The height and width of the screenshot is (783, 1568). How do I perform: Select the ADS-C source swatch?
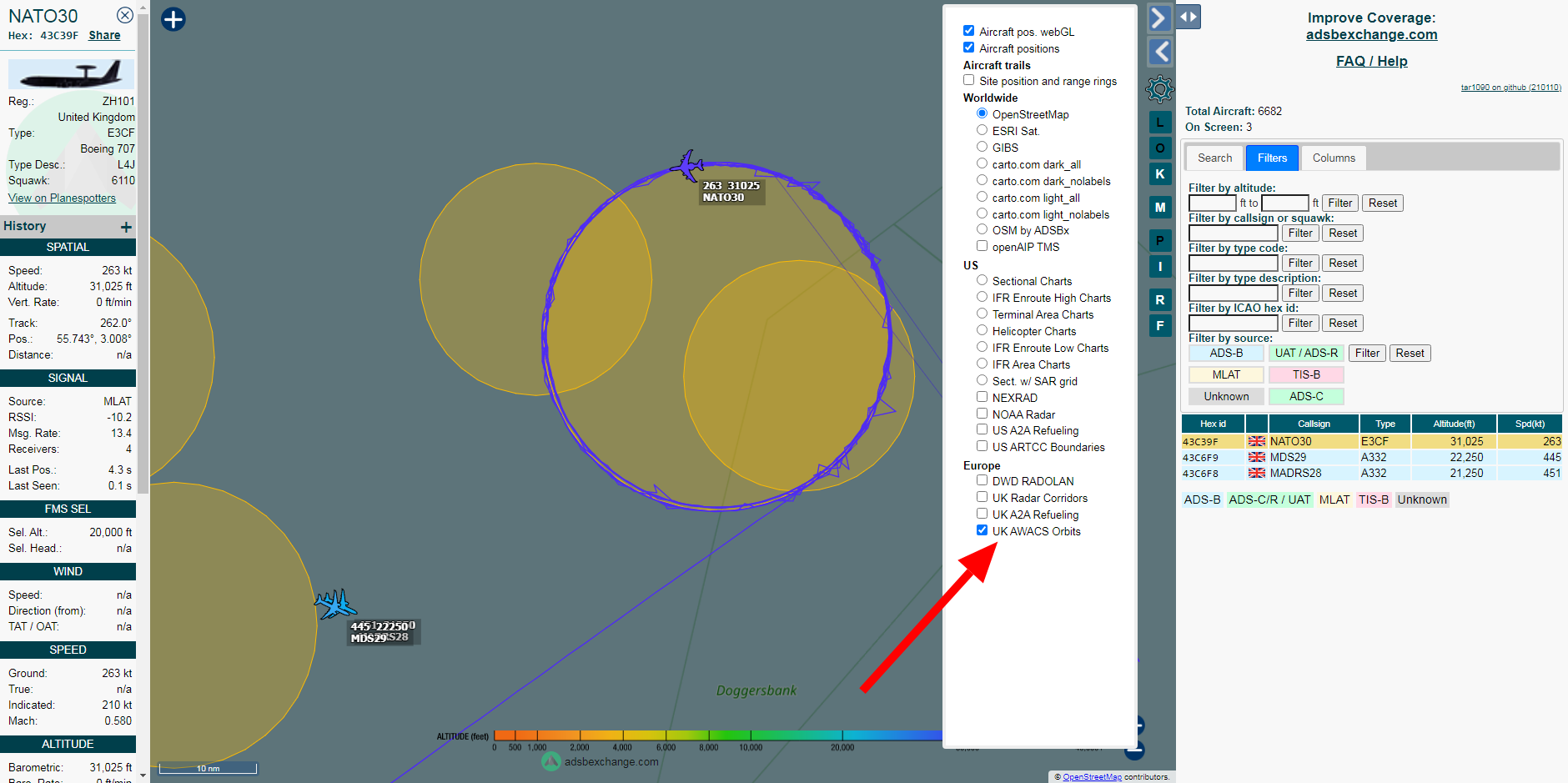1306,396
